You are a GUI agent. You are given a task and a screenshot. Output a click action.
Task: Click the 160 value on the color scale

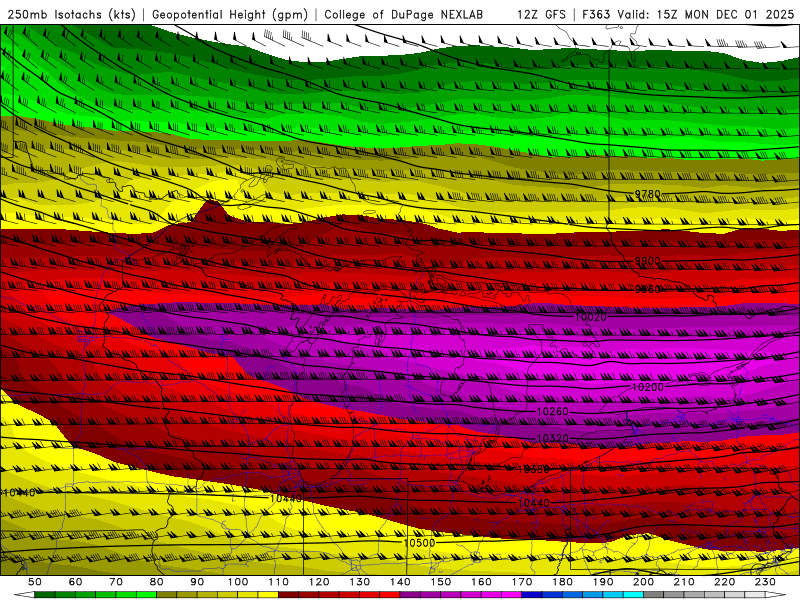pos(481,582)
